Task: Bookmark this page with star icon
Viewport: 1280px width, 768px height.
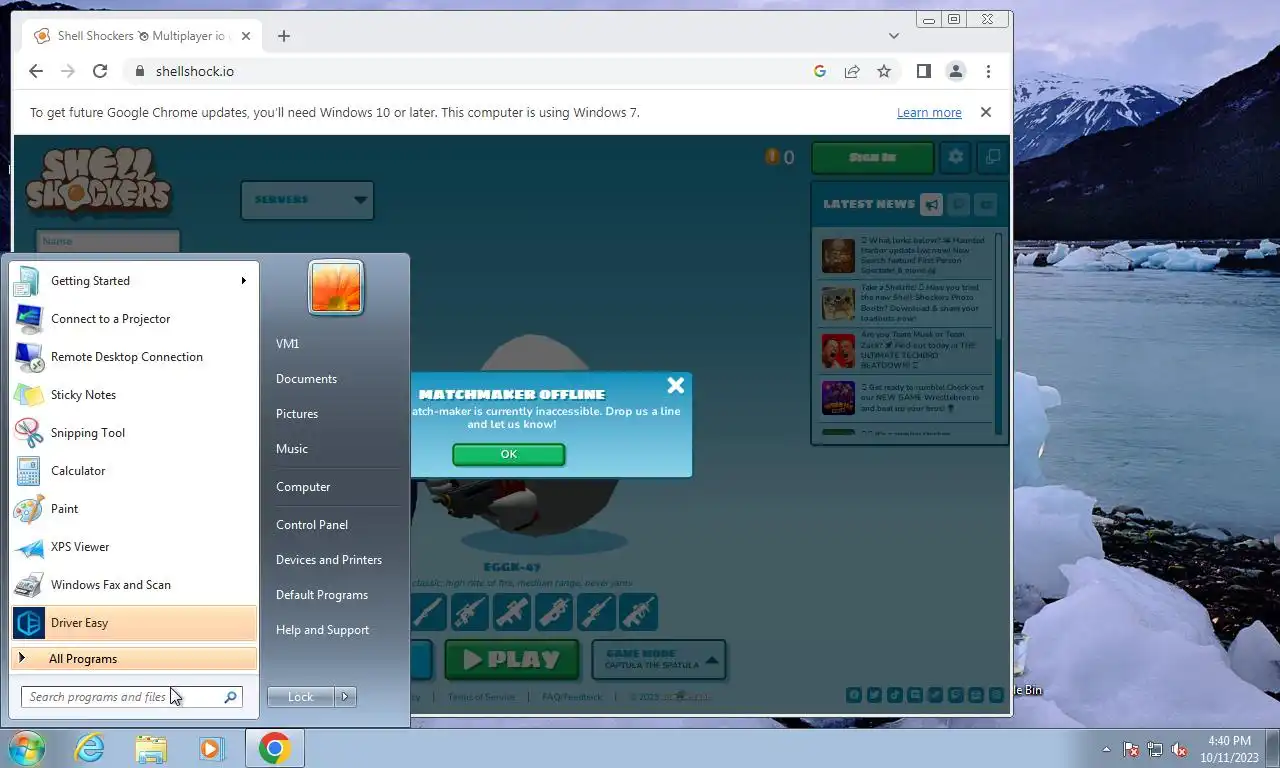Action: pos(884,71)
